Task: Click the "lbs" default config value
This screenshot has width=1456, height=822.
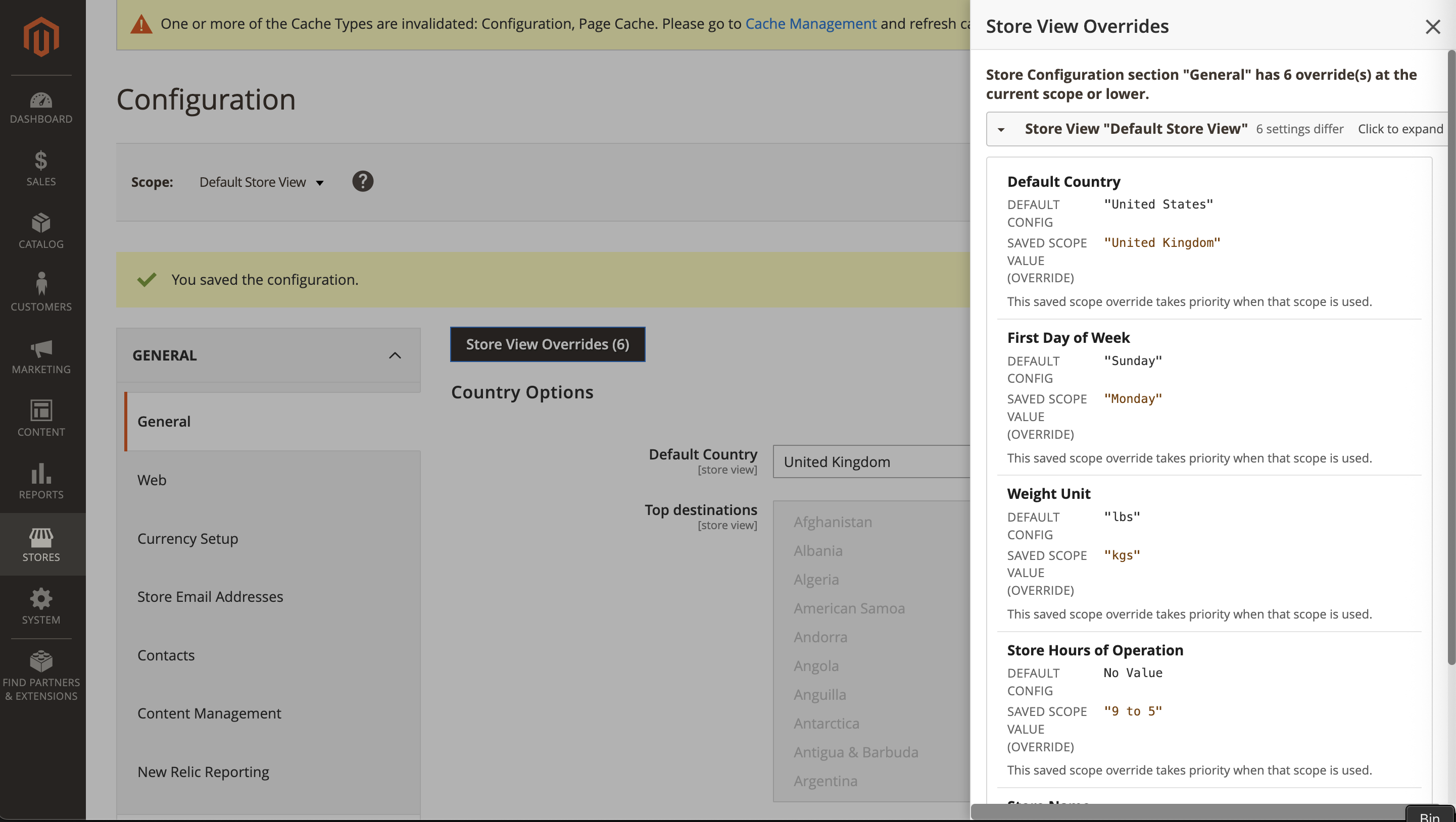Action: pos(1122,517)
